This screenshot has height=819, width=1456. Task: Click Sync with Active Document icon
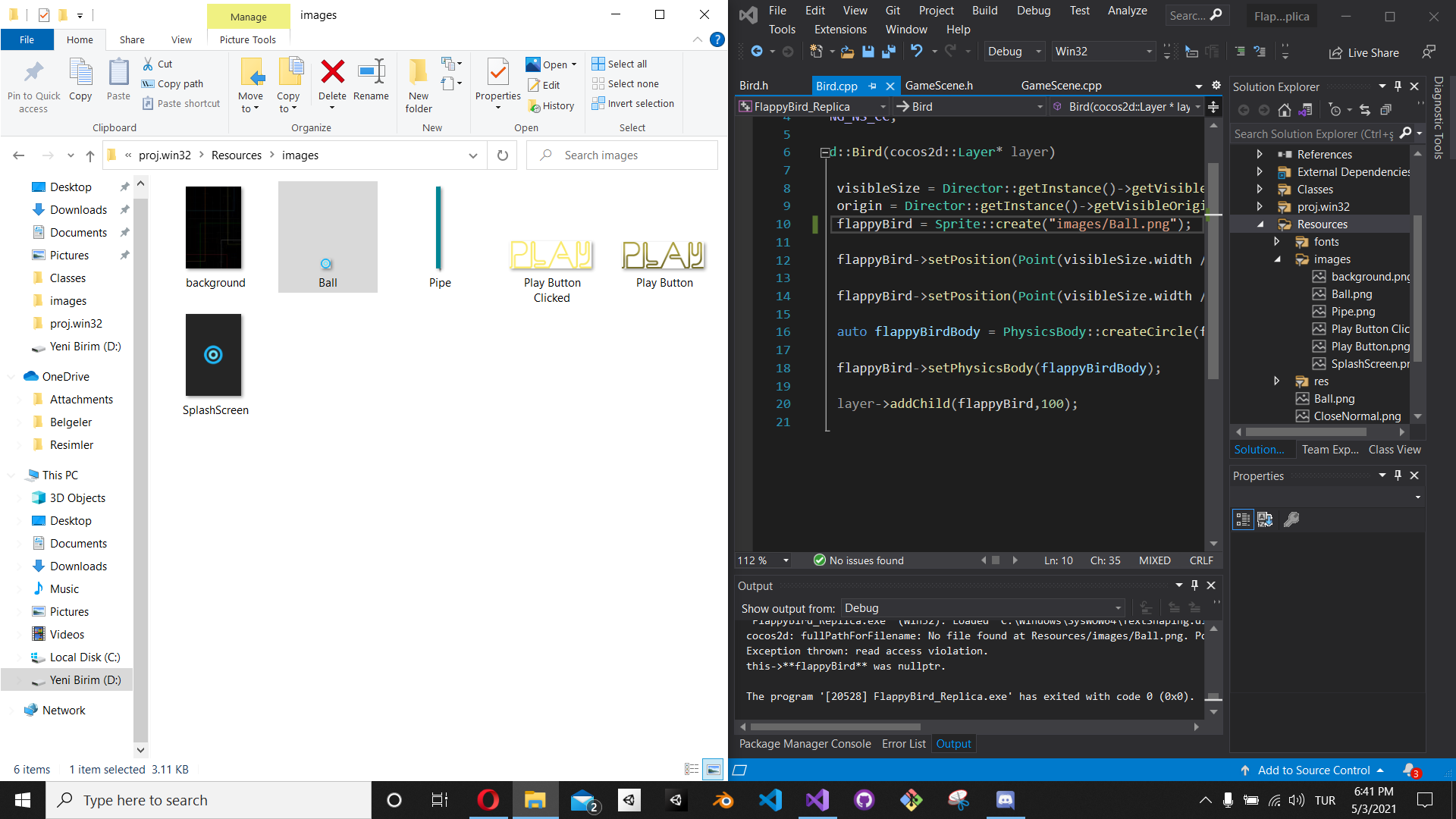(1365, 111)
